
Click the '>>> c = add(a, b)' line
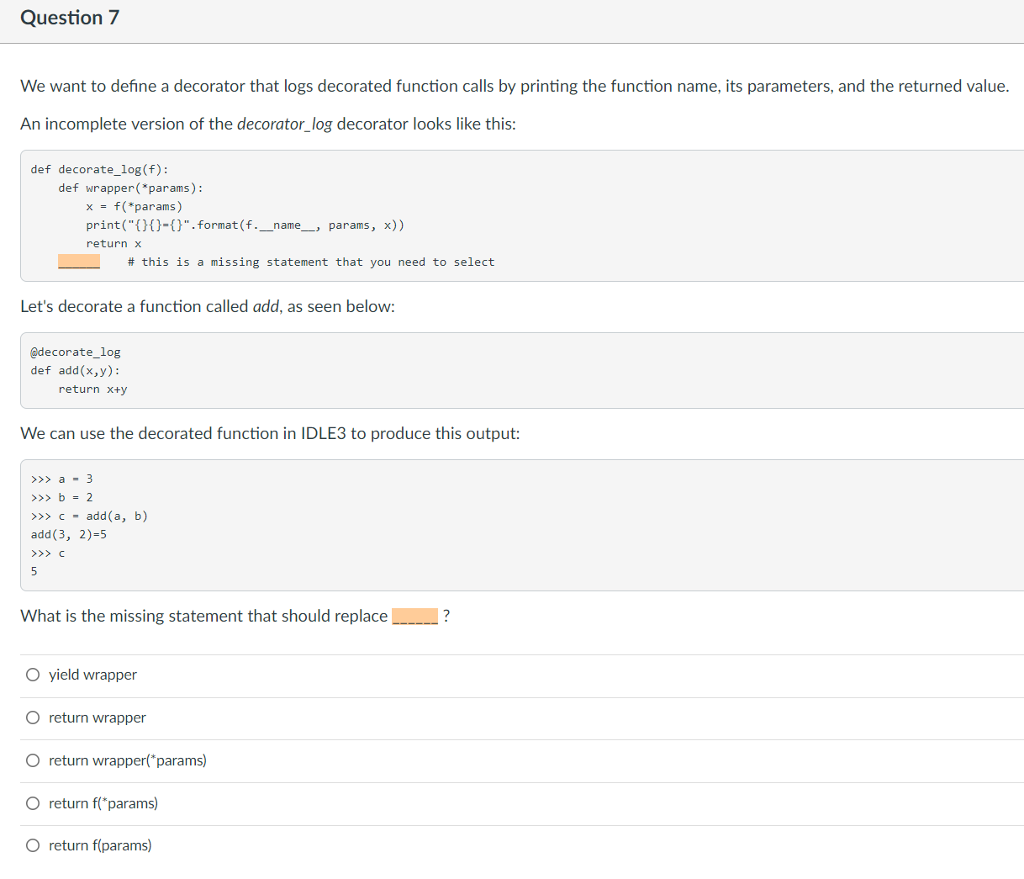point(90,516)
